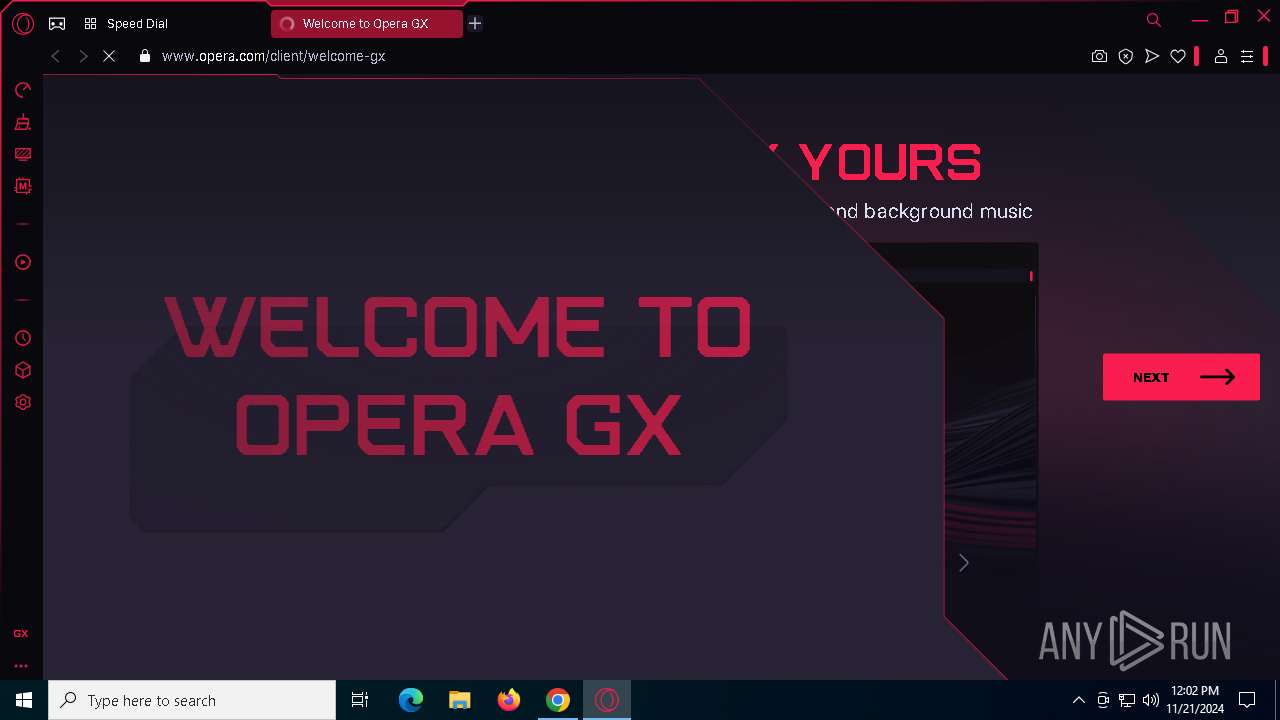Screen dimensions: 1280x720
Task: Open the Player in sidebar
Action: pos(23,262)
